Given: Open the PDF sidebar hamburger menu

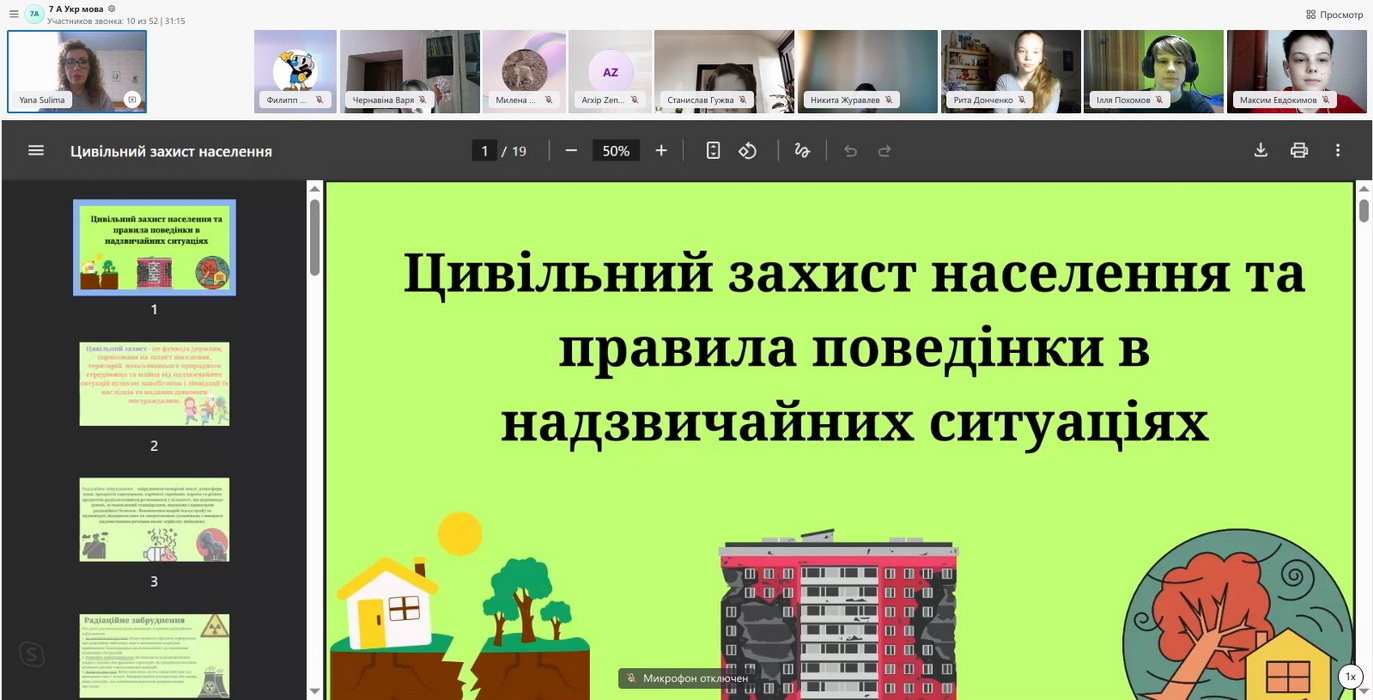Looking at the screenshot, I should (36, 151).
